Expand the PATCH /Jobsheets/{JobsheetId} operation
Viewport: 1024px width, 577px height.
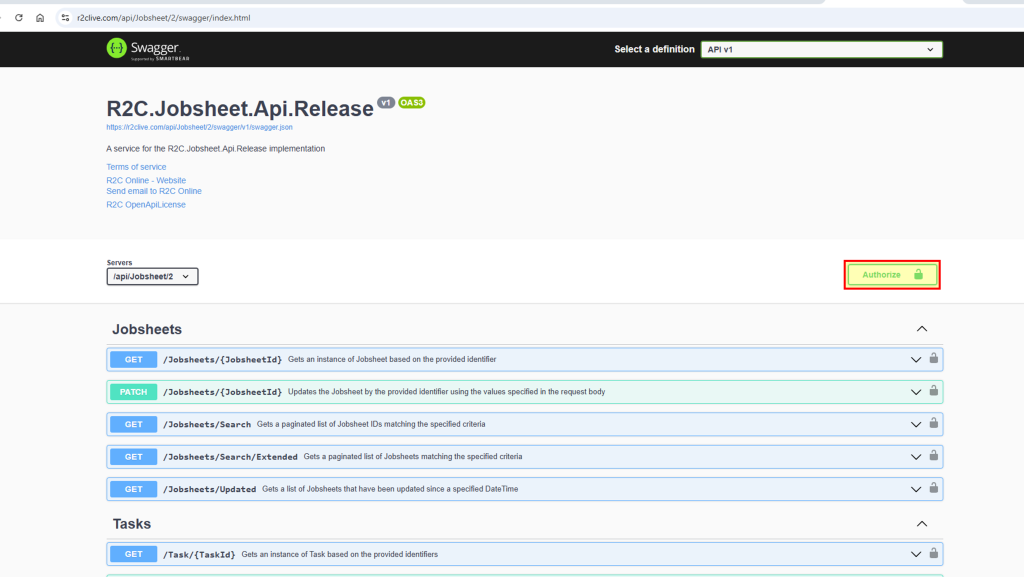(914, 391)
